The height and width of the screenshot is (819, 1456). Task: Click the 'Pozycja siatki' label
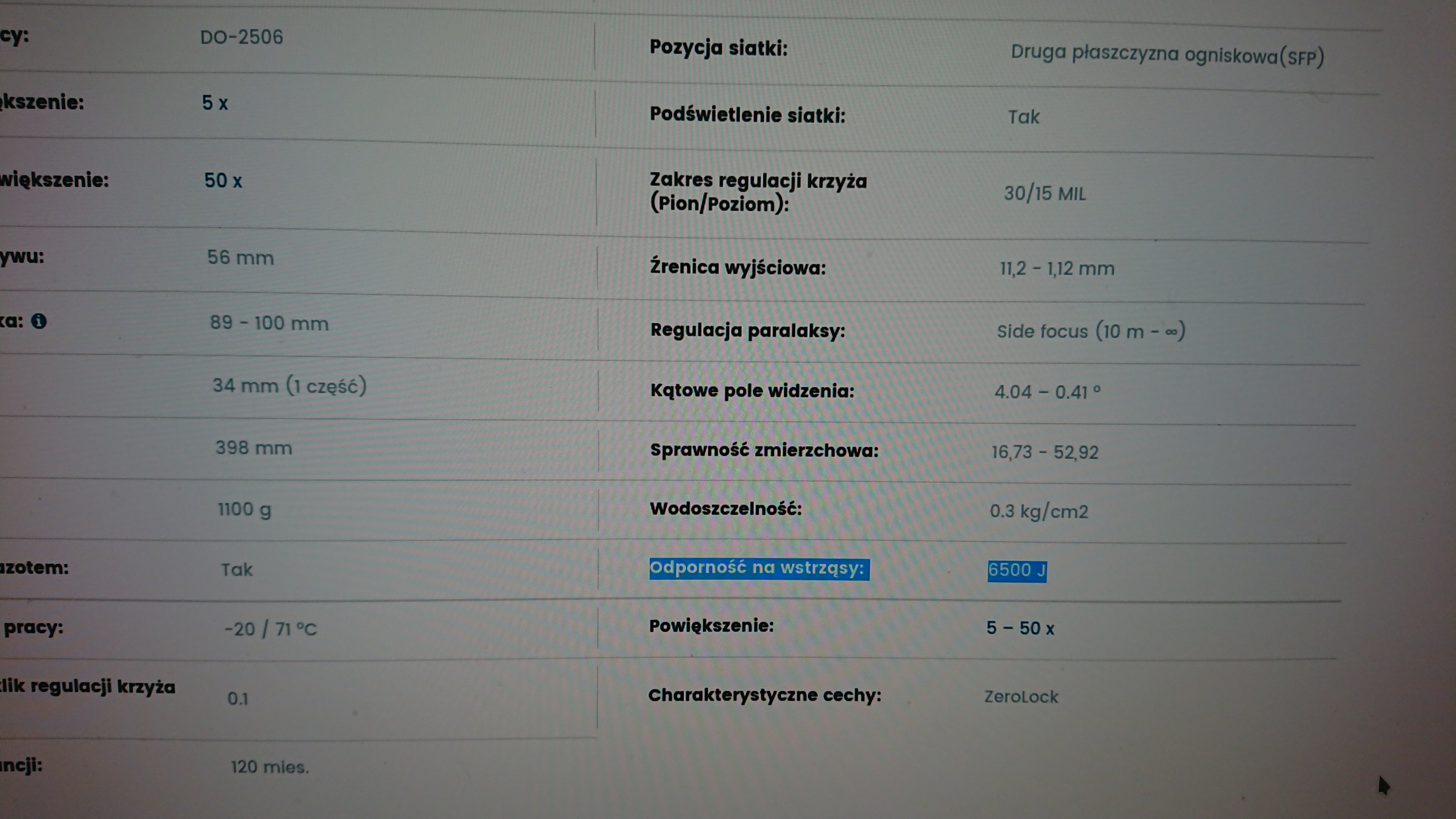718,48
